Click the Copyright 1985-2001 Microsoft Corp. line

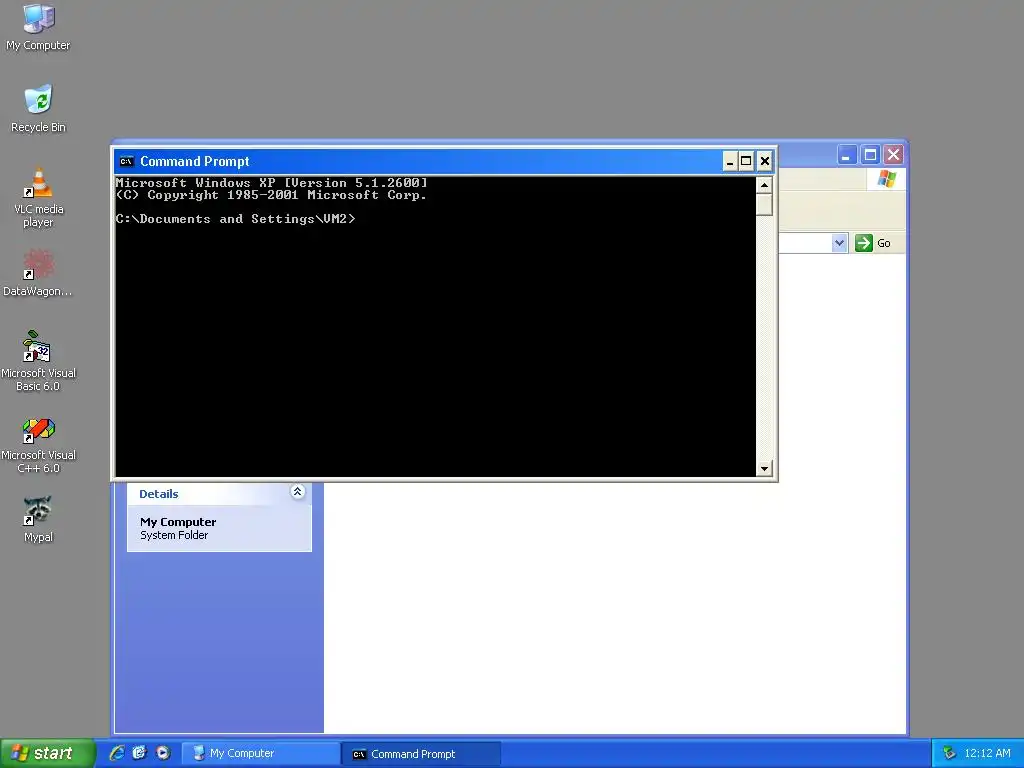point(271,195)
